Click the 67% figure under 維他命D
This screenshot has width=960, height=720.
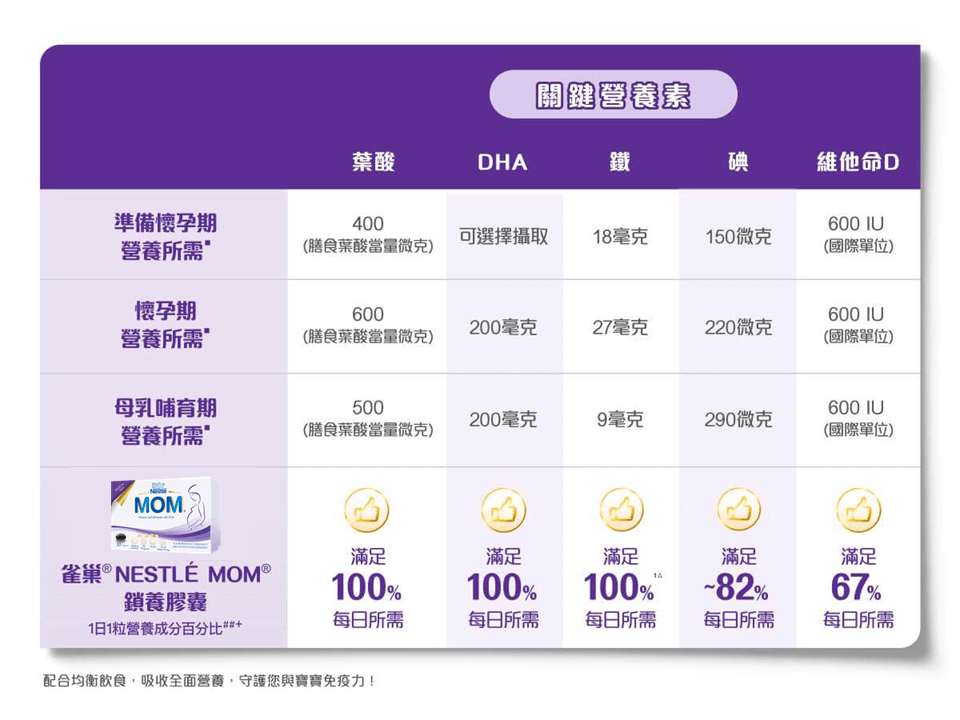click(x=857, y=587)
